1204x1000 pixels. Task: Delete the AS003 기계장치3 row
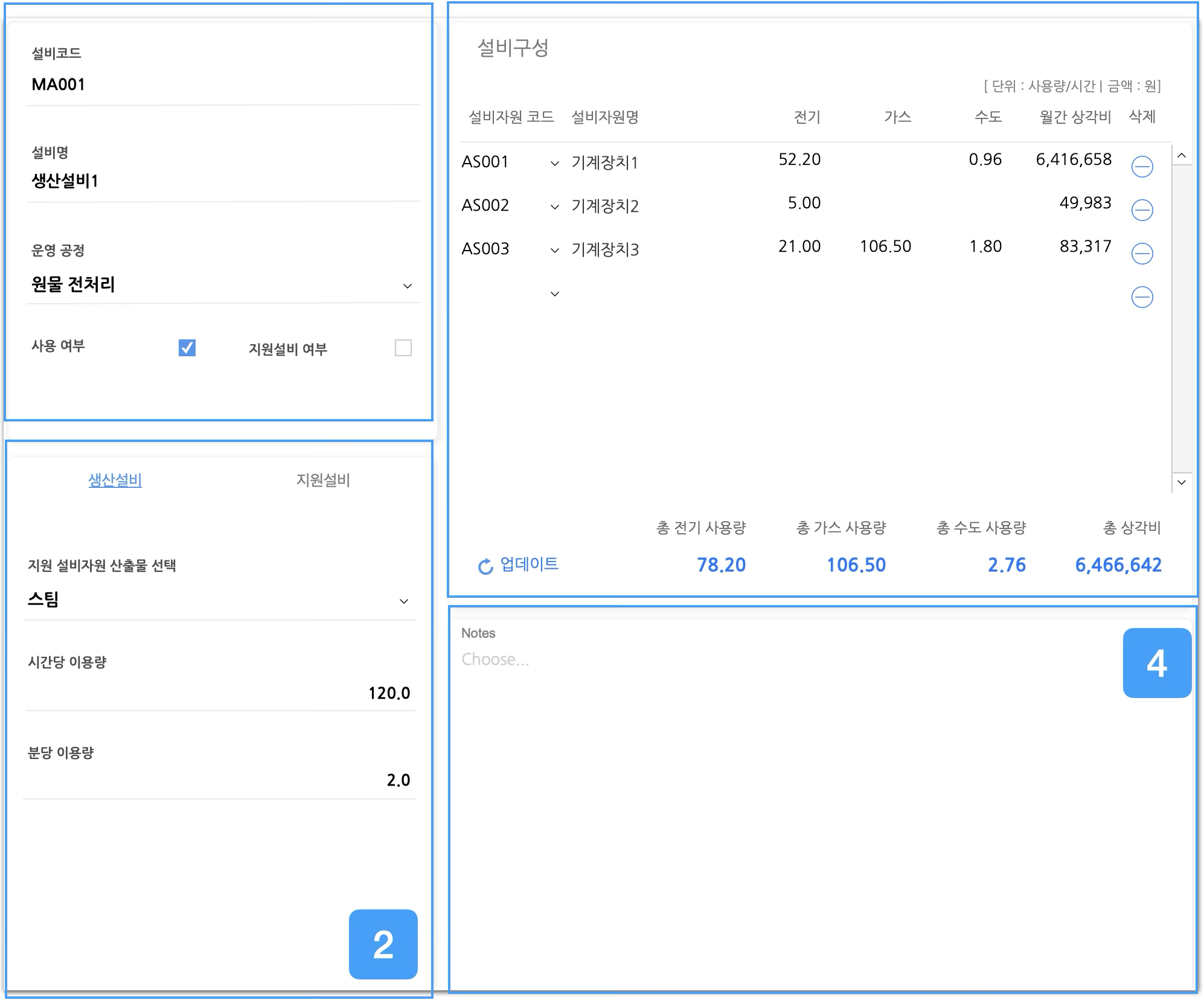click(1142, 254)
